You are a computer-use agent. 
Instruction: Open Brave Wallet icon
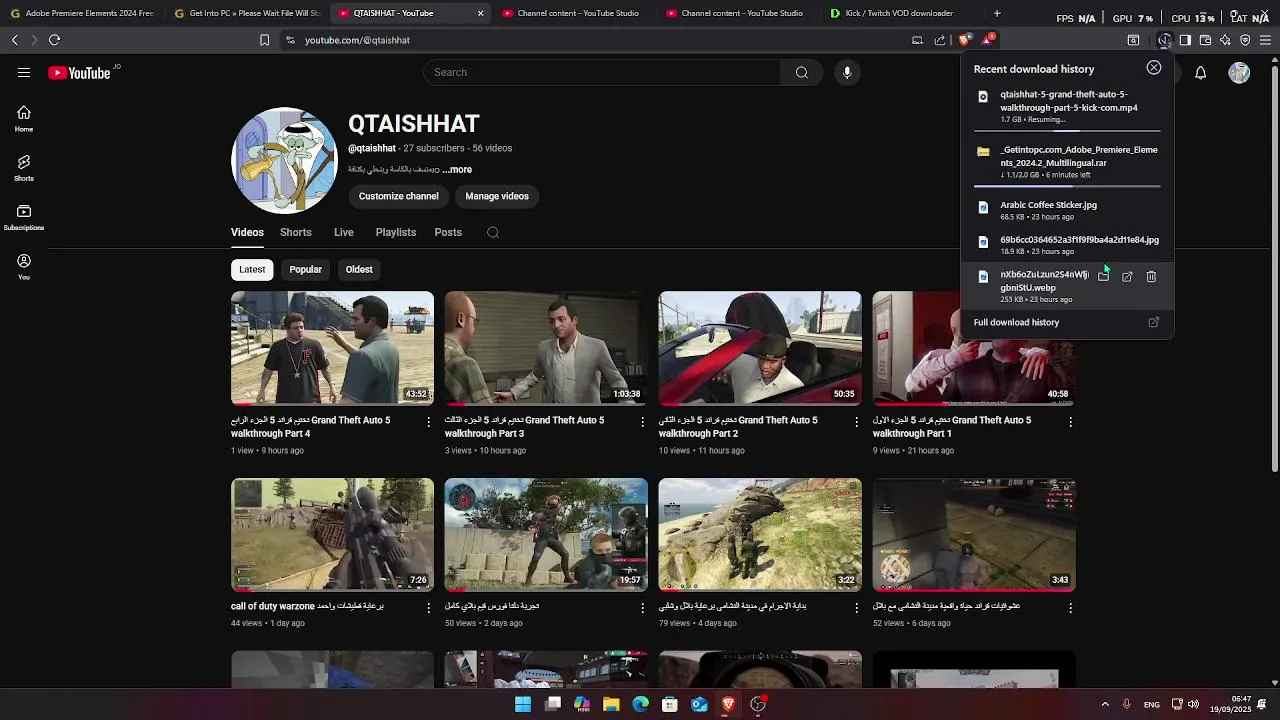pyautogui.click(x=1205, y=40)
